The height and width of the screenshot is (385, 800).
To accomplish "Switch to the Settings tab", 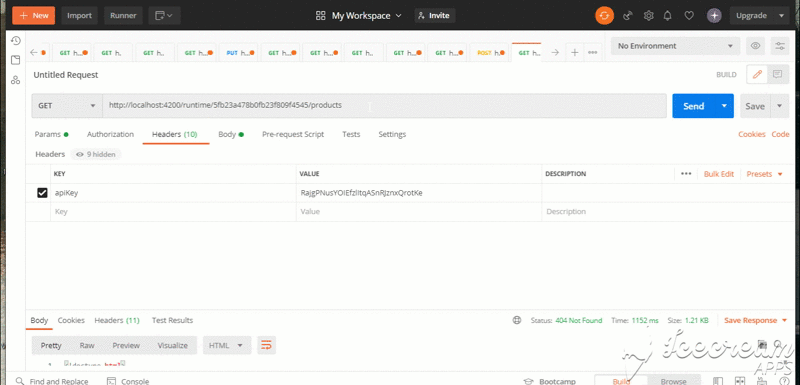I will pos(392,134).
